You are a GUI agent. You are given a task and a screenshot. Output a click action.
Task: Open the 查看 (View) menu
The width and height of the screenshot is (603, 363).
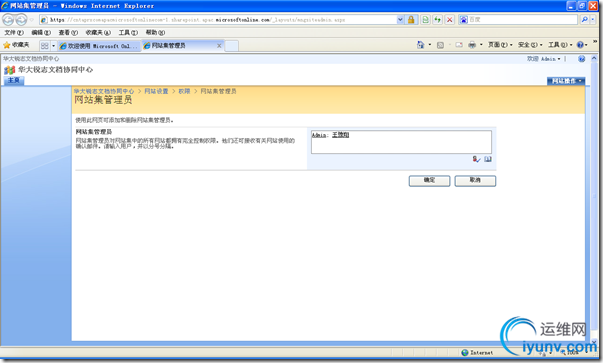coord(68,33)
